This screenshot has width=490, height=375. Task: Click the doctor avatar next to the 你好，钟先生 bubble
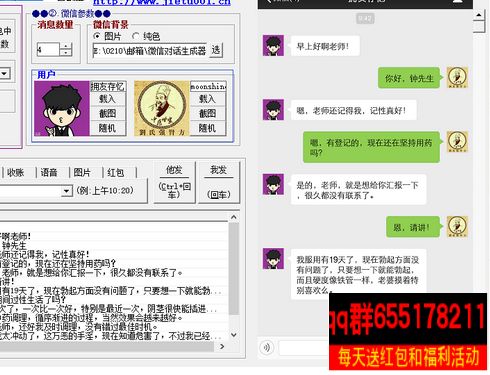coord(457,77)
